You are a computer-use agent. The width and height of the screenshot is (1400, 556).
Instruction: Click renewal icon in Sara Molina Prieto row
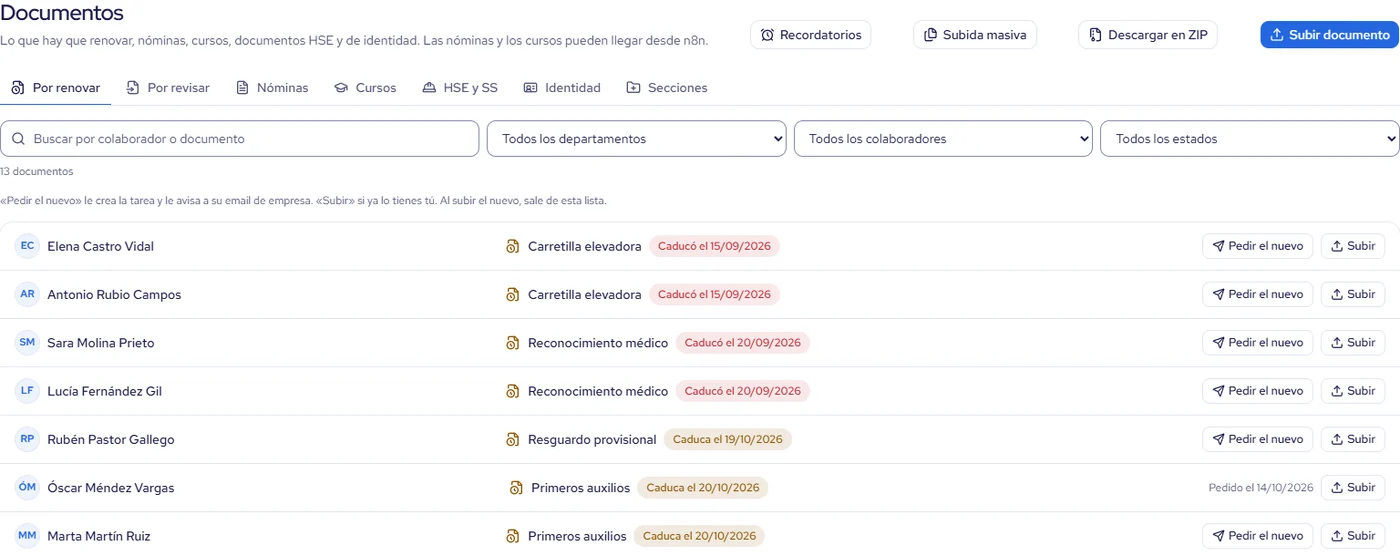(513, 343)
